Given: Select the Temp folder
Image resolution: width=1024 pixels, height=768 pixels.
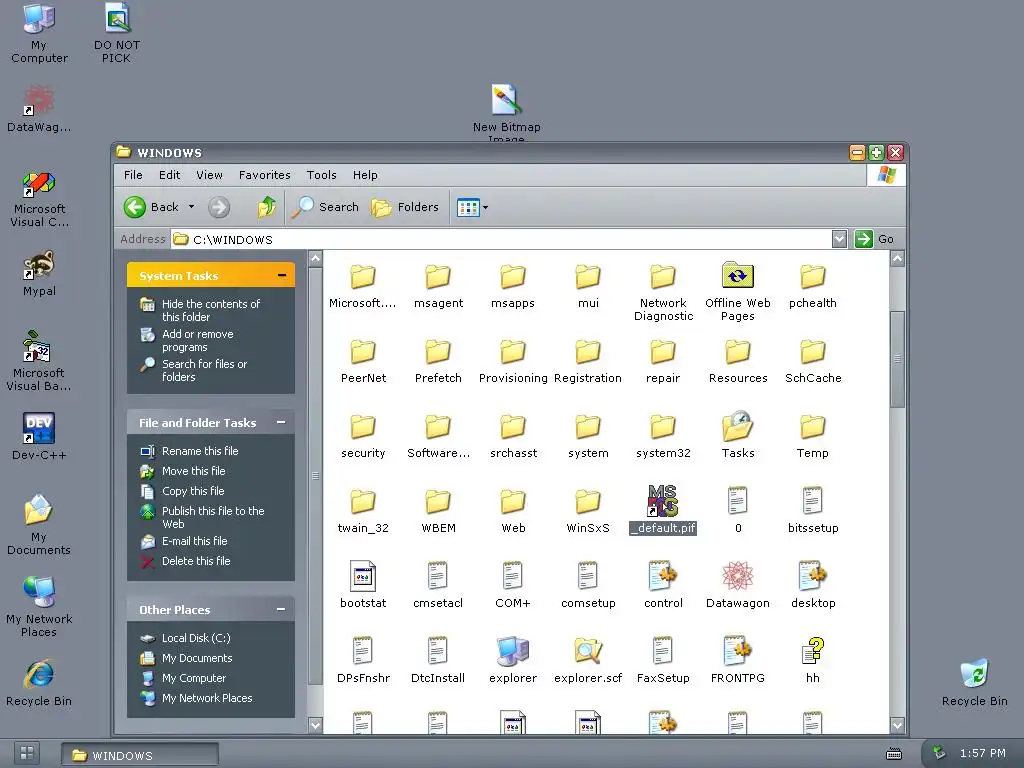Looking at the screenshot, I should coord(813,436).
